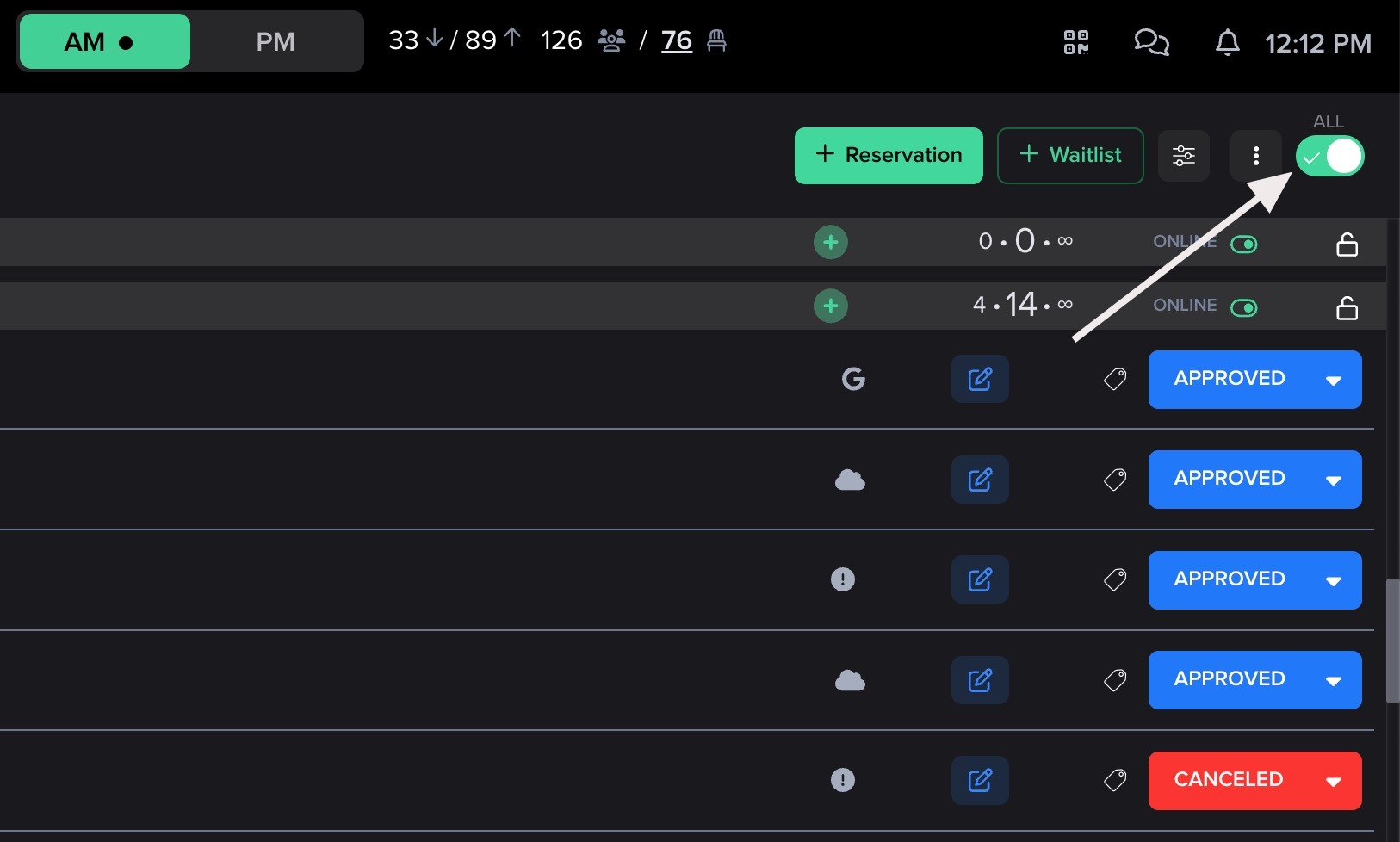Click the + Waitlist button
This screenshot has width=1400, height=842.
[1069, 156]
